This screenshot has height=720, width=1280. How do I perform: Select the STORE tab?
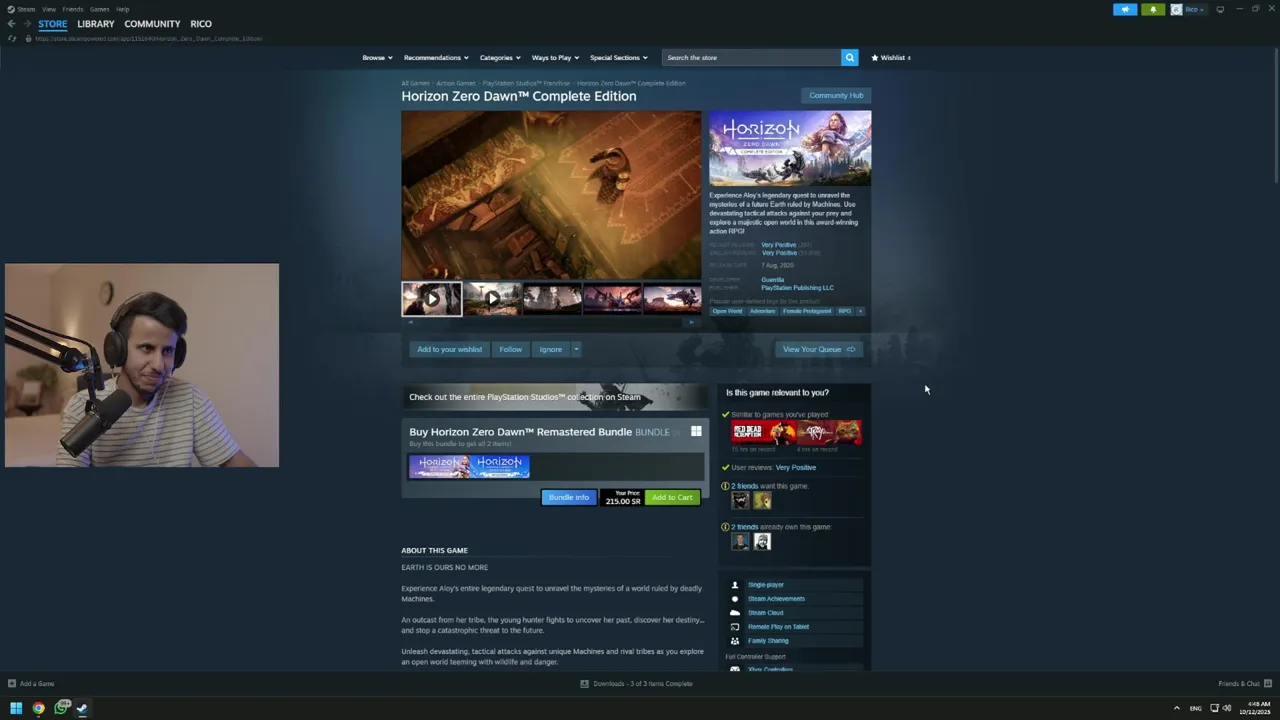click(53, 24)
